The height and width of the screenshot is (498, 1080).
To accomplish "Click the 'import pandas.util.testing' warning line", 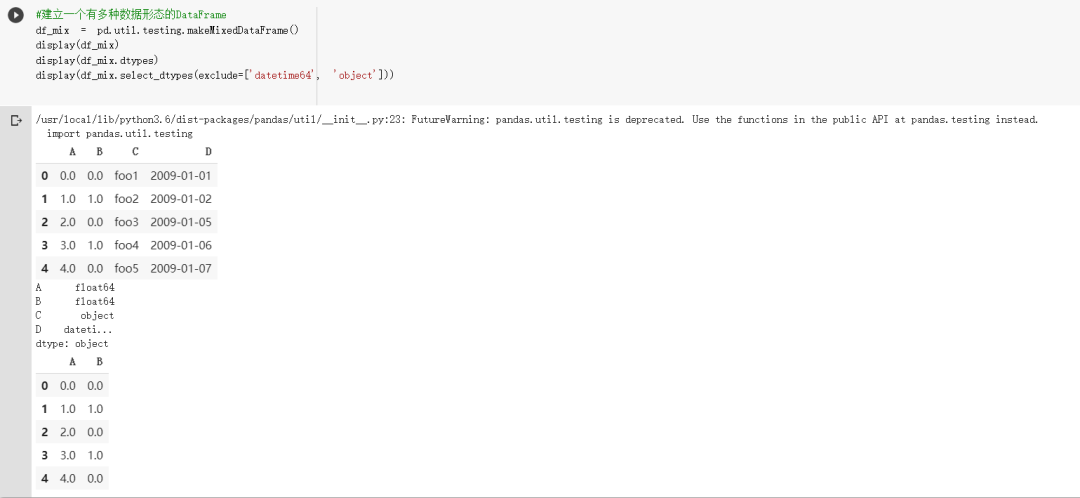I will (x=119, y=133).
